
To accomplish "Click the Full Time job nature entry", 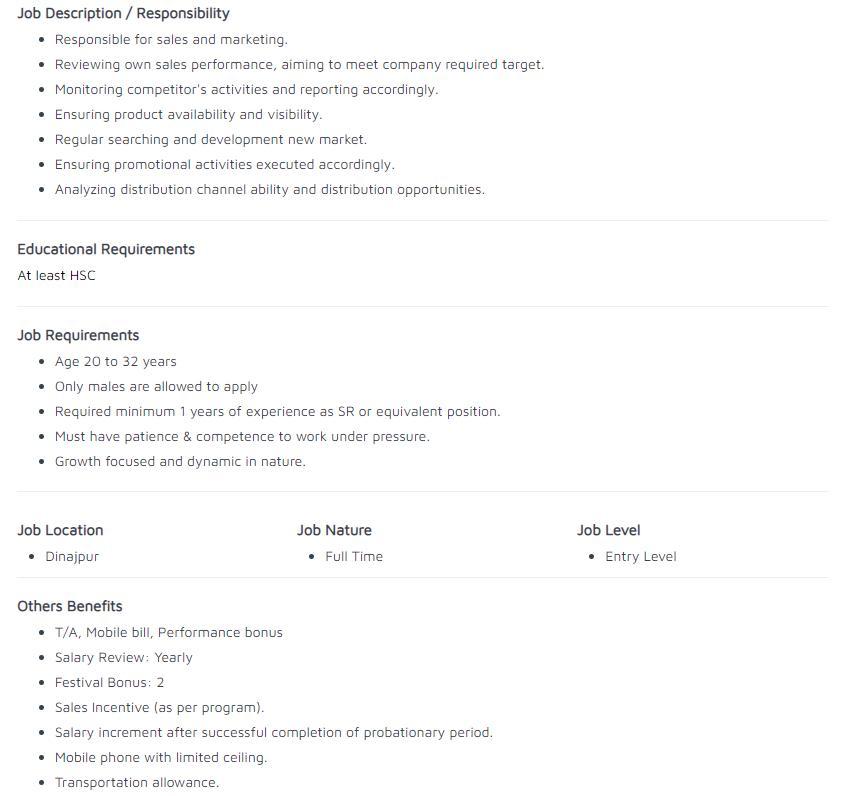I will [354, 556].
